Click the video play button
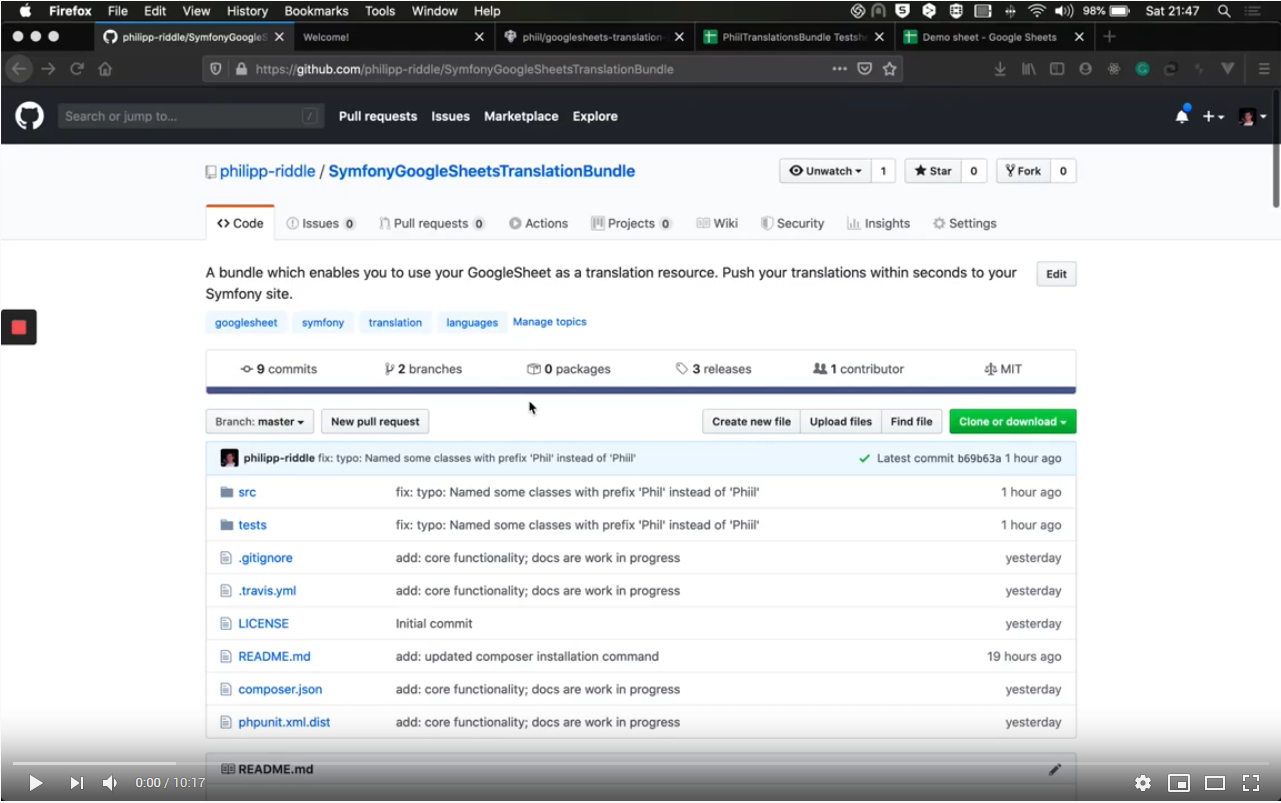 tap(35, 783)
